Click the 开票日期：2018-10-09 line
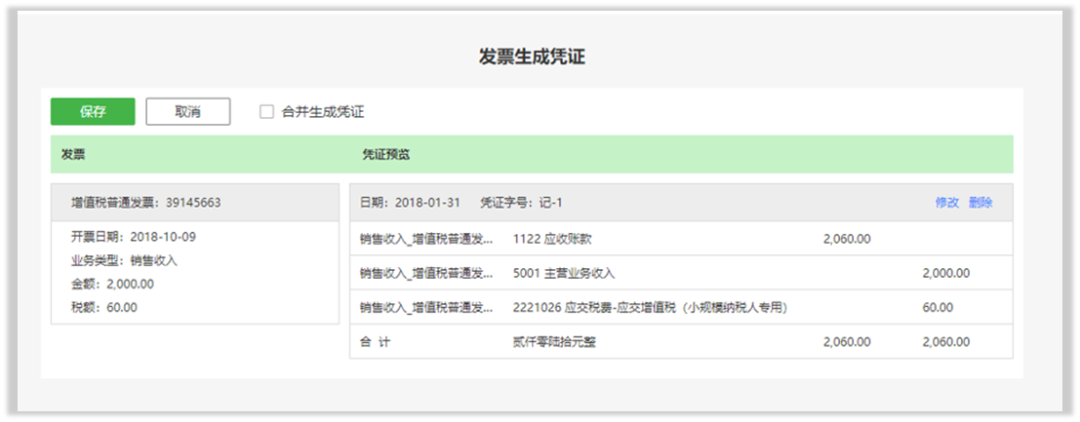The image size is (1080, 422). pyautogui.click(x=134, y=237)
